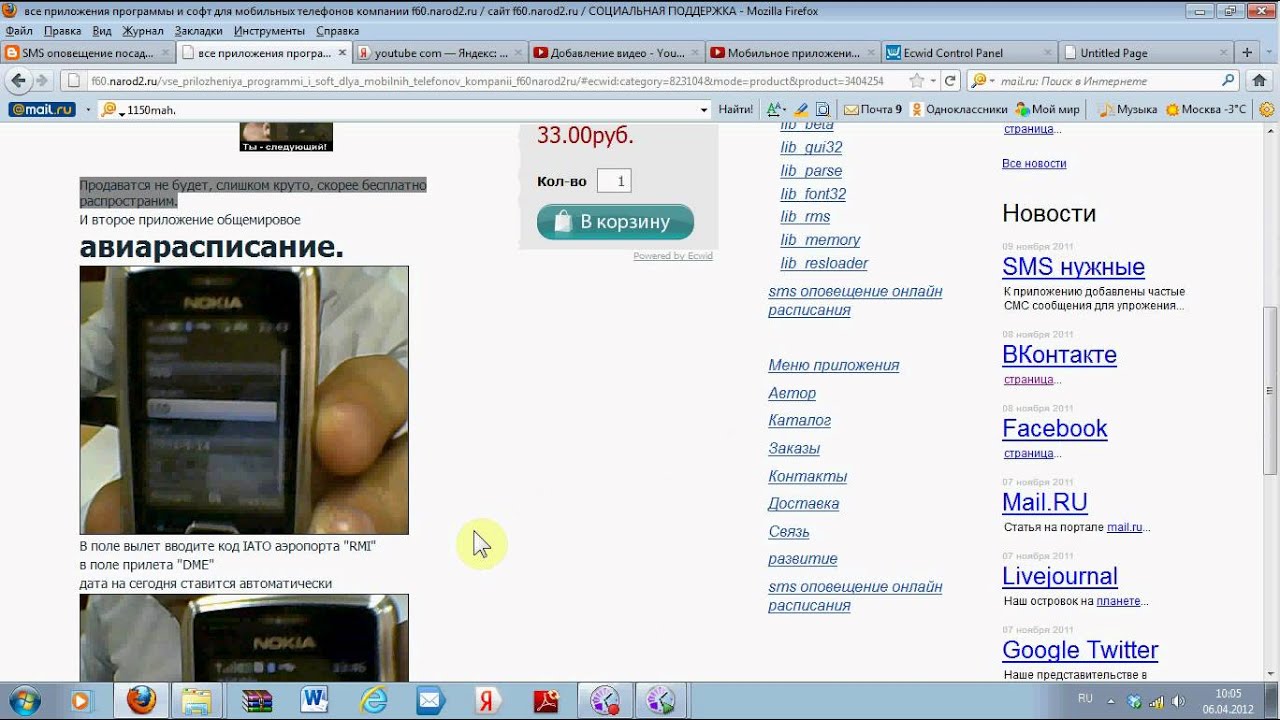This screenshot has height=720, width=1280.
Task: Open Почта 9 mail shortcut
Action: click(873, 110)
